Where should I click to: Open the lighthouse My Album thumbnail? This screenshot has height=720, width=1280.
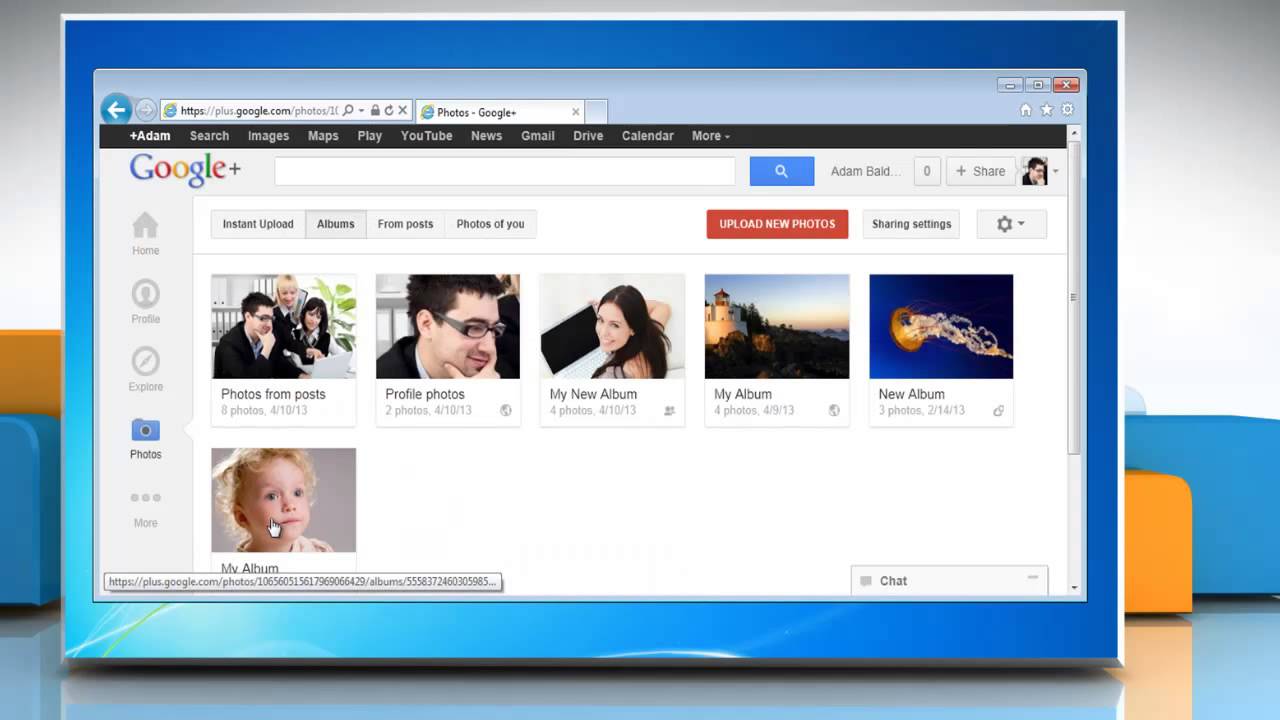click(x=777, y=326)
